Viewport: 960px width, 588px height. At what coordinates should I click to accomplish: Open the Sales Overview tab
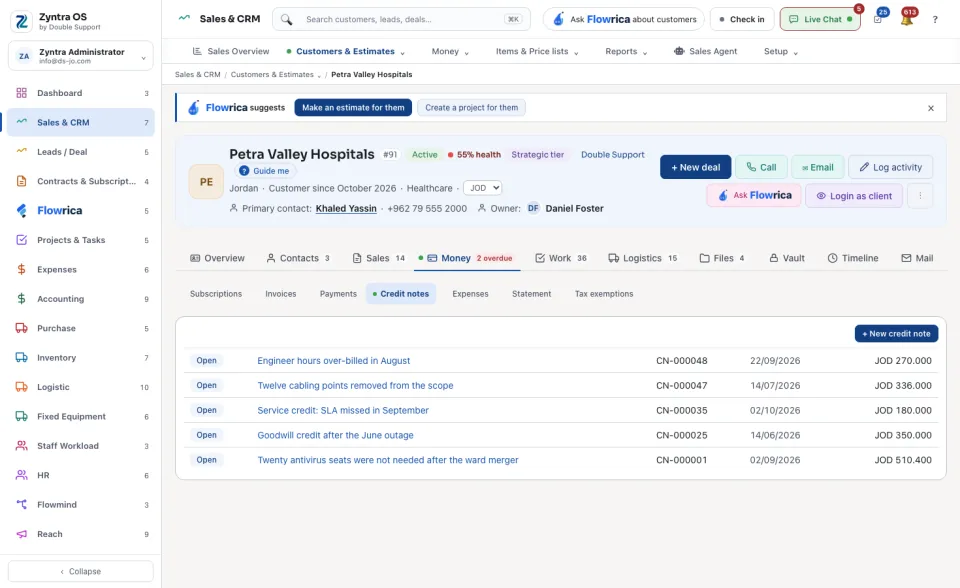(231, 51)
